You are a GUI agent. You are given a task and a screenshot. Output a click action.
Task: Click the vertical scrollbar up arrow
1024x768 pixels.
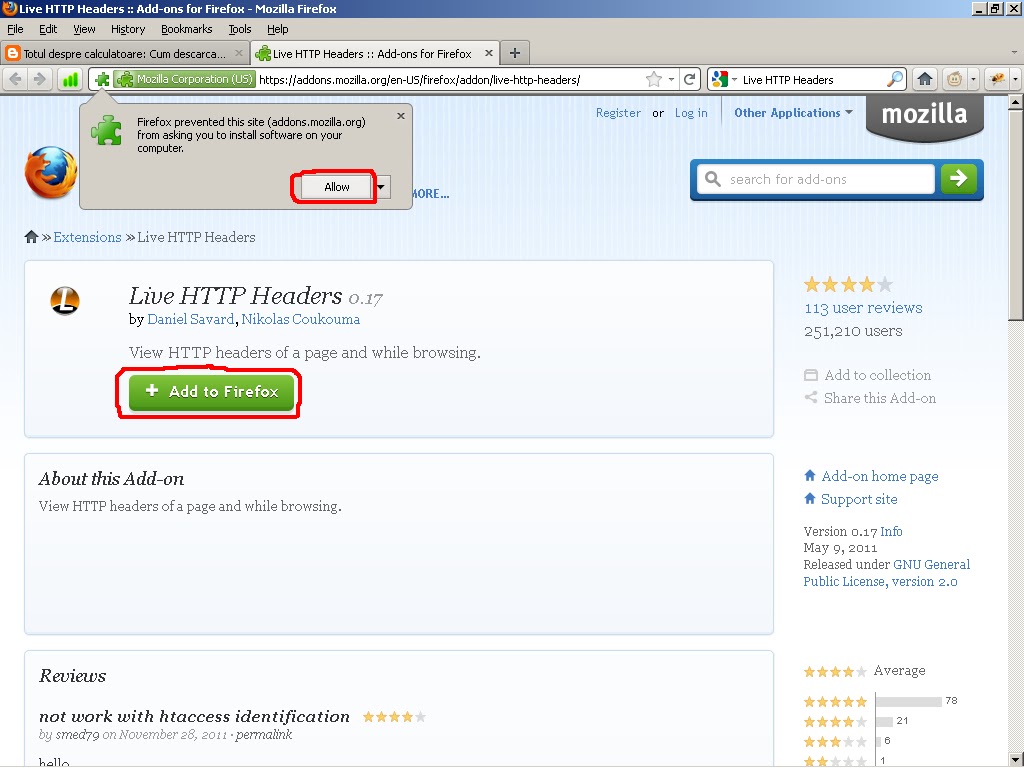[x=1016, y=102]
